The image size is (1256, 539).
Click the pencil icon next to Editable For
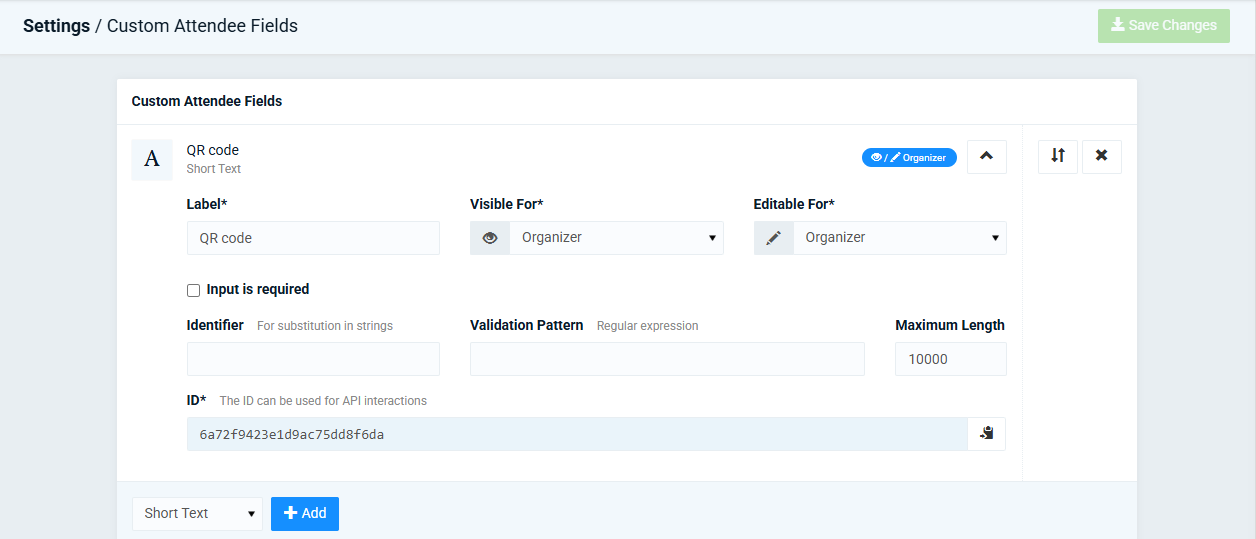pos(774,238)
